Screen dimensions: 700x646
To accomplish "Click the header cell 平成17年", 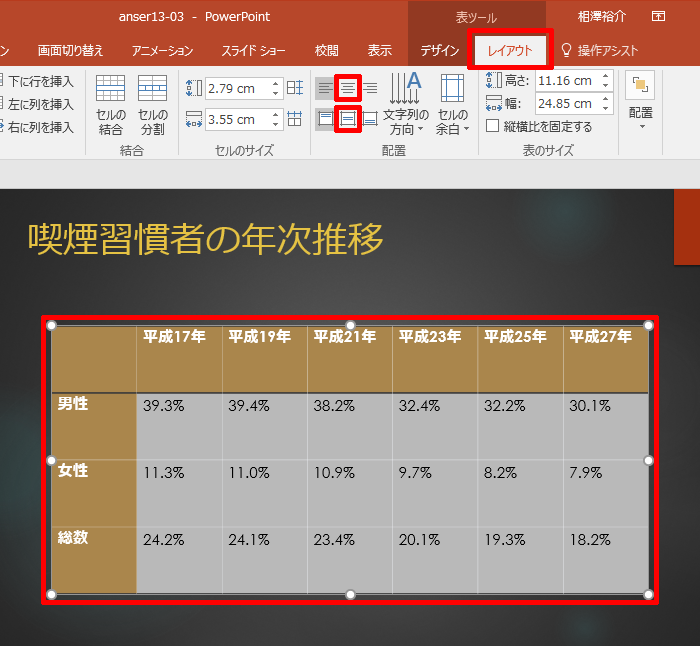I will pyautogui.click(x=179, y=359).
